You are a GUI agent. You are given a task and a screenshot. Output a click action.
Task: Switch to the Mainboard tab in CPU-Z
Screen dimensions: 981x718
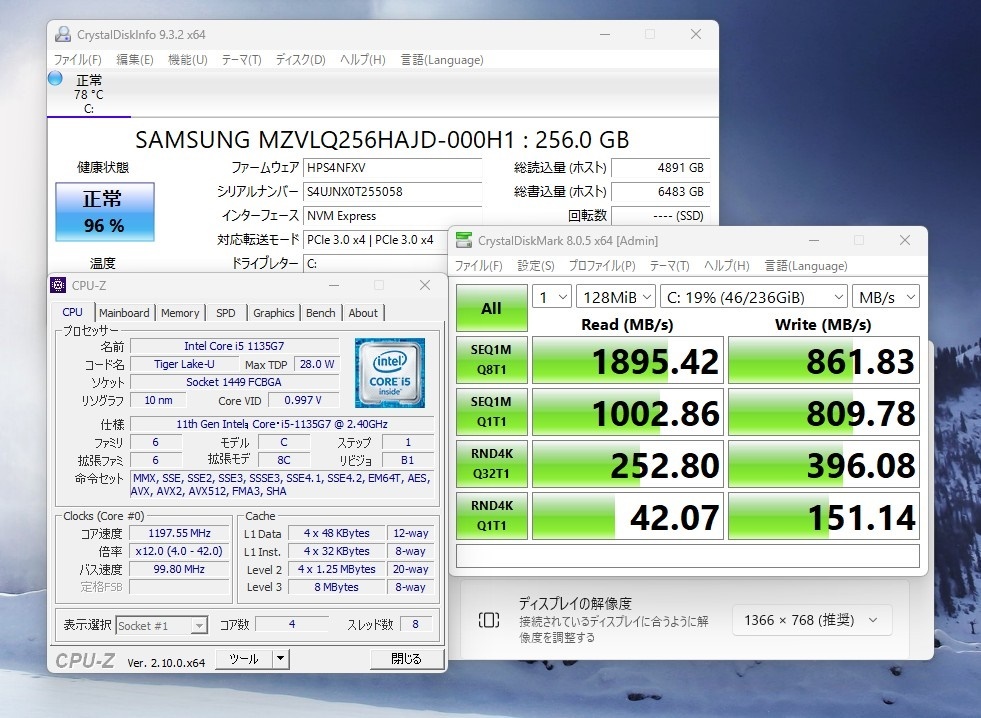[x=124, y=313]
